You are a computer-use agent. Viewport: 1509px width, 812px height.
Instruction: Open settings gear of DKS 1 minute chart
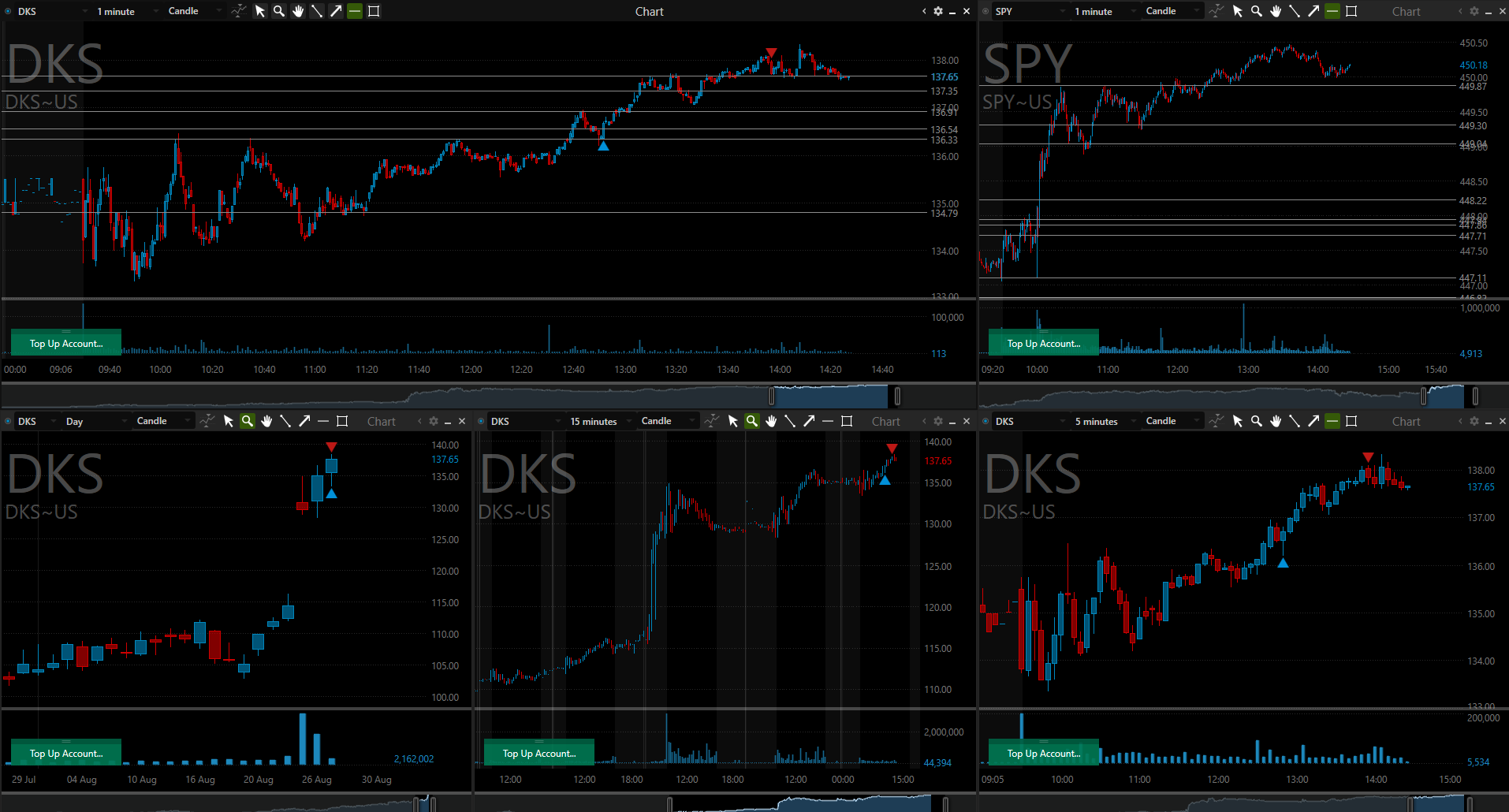click(938, 11)
